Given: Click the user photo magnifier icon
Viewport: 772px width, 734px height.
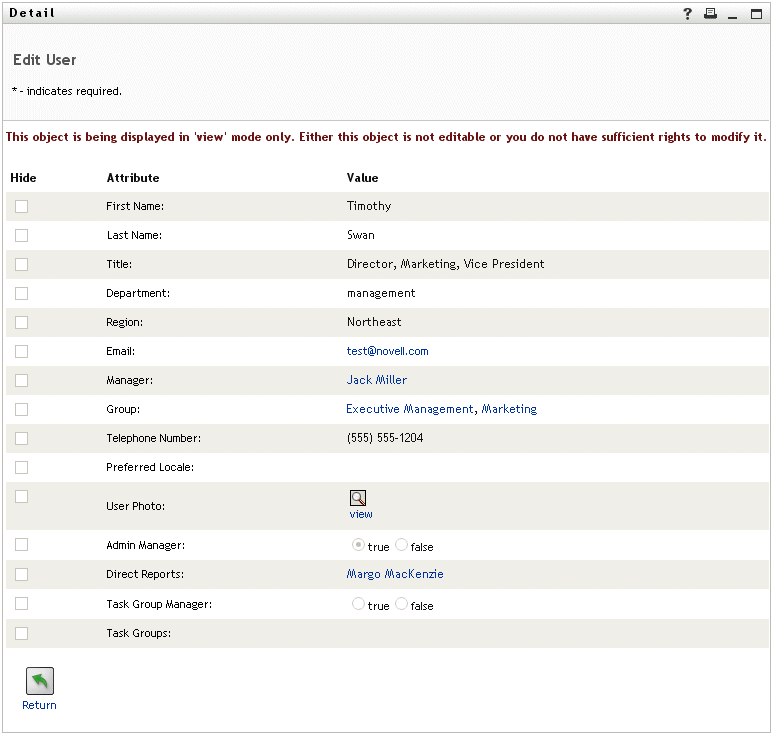Looking at the screenshot, I should tap(358, 498).
